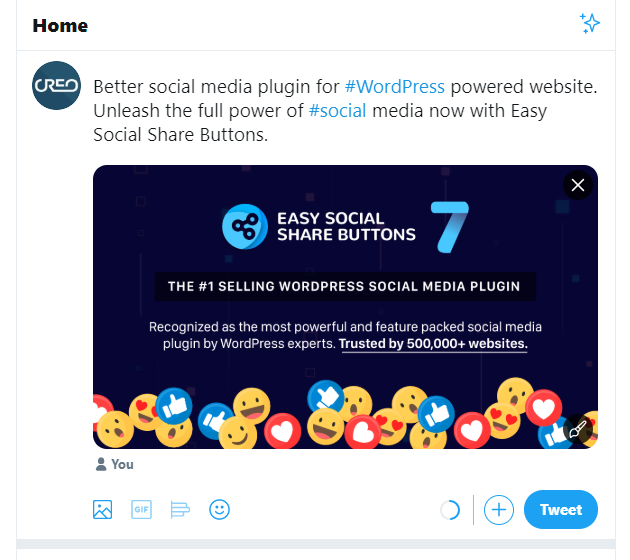
Task: Click the large number 7 in image
Action: pyautogui.click(x=448, y=225)
